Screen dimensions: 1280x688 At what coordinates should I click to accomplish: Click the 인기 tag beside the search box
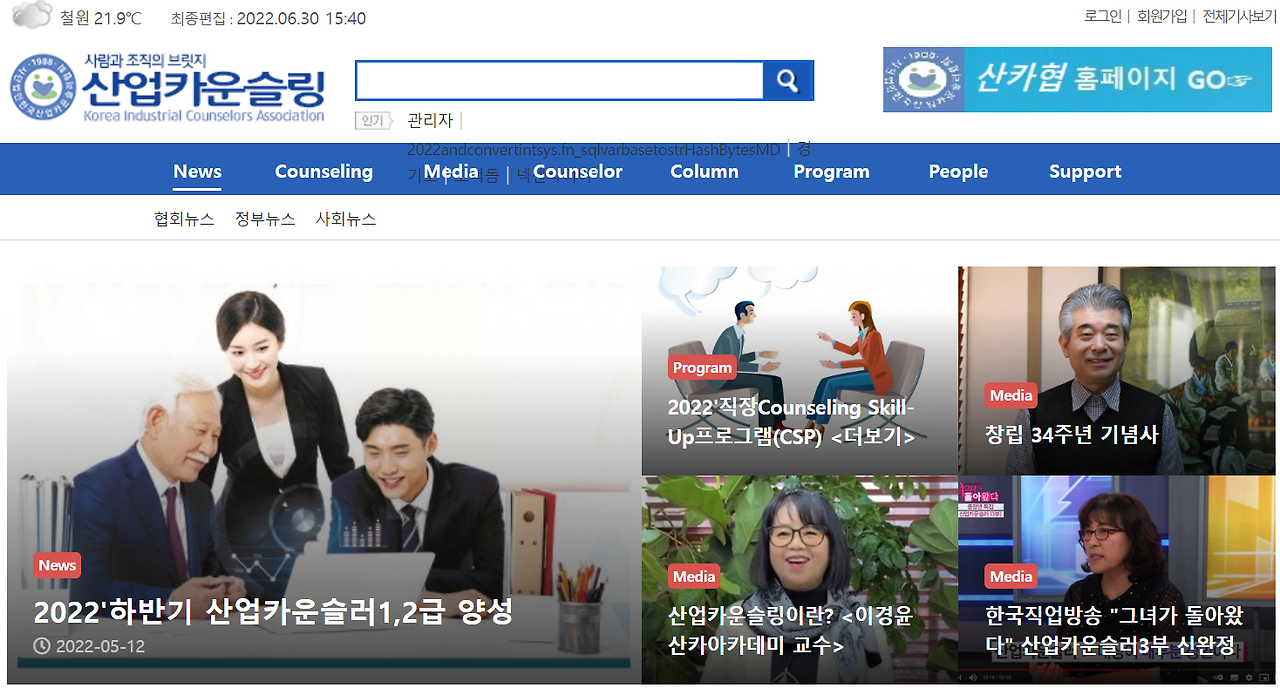click(x=375, y=119)
